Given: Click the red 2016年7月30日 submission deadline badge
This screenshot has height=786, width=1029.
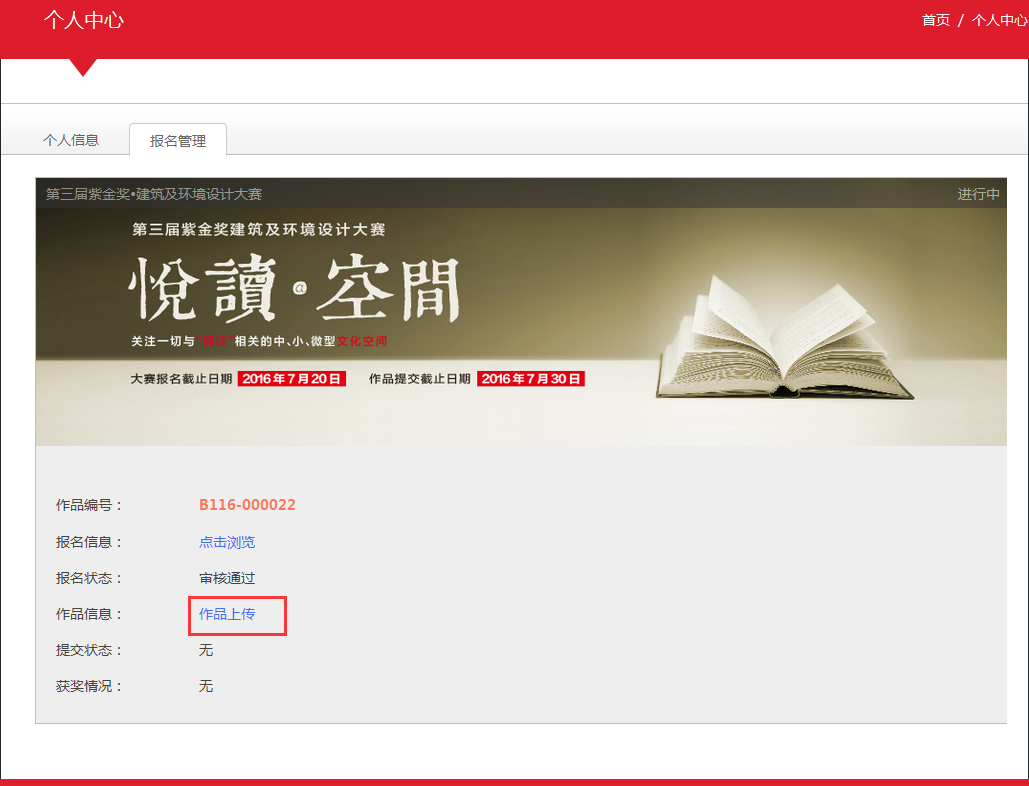Looking at the screenshot, I should (530, 379).
